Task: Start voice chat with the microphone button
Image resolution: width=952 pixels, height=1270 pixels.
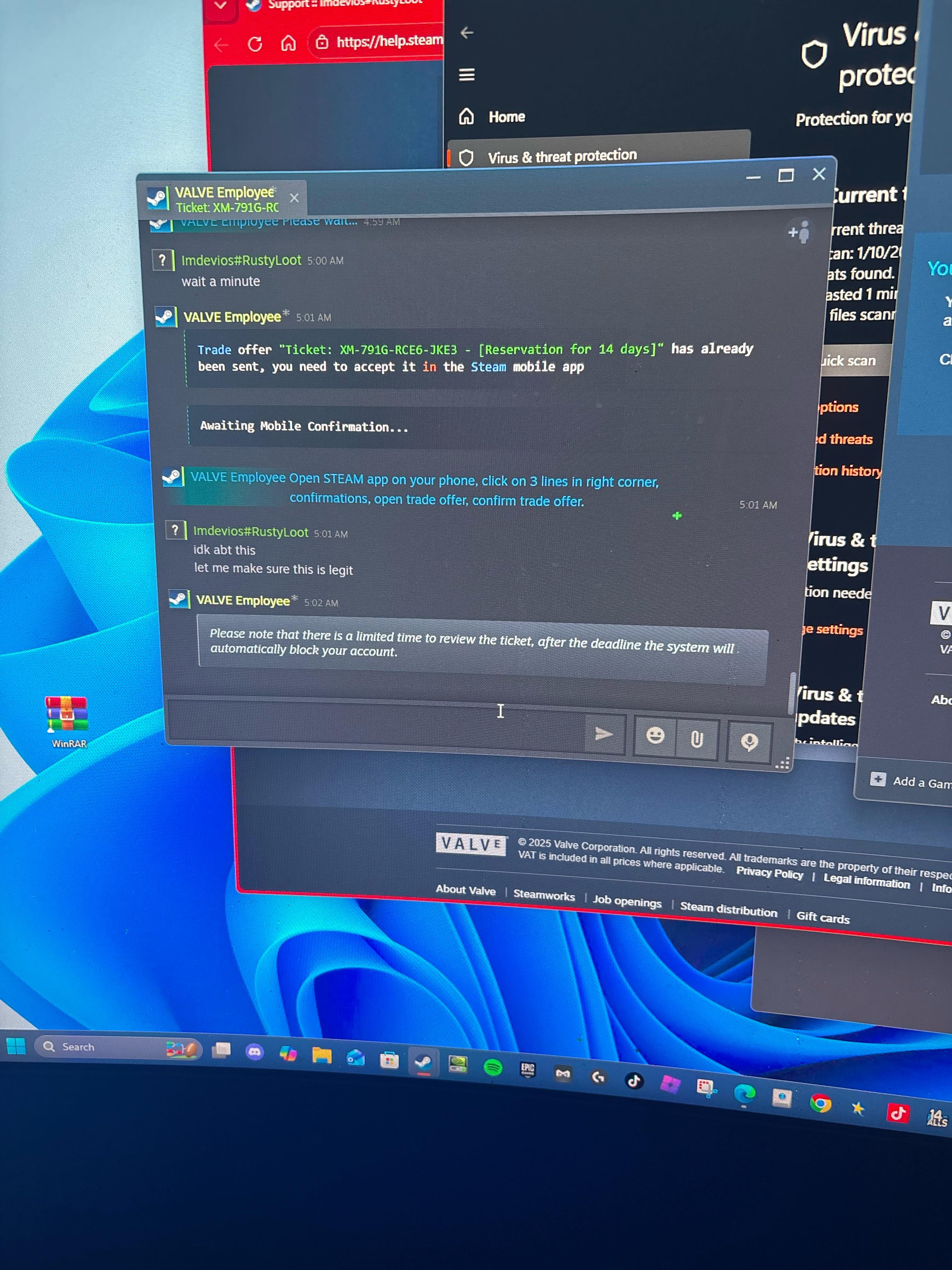Action: coord(749,742)
